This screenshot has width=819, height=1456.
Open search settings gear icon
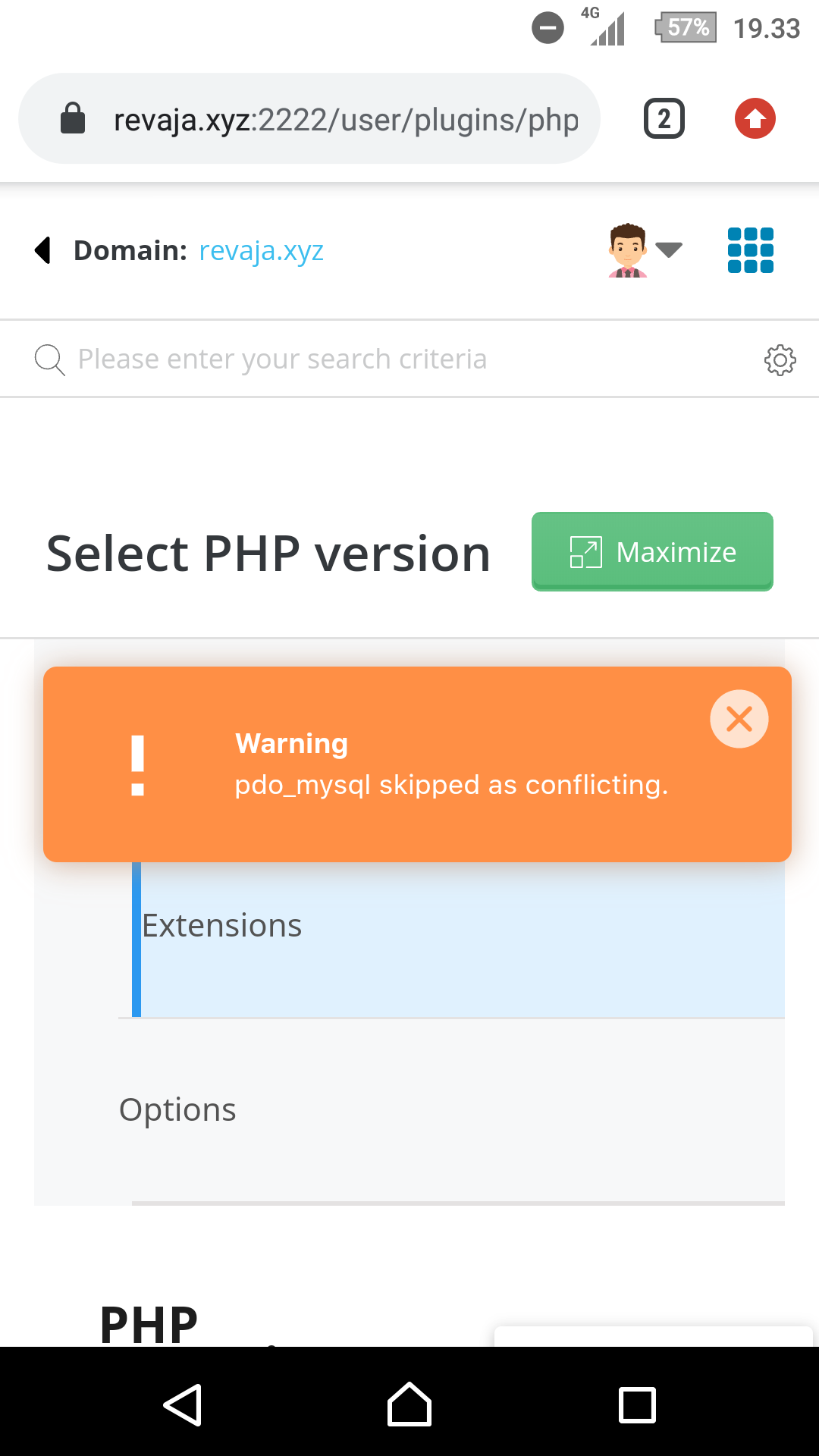click(x=780, y=359)
